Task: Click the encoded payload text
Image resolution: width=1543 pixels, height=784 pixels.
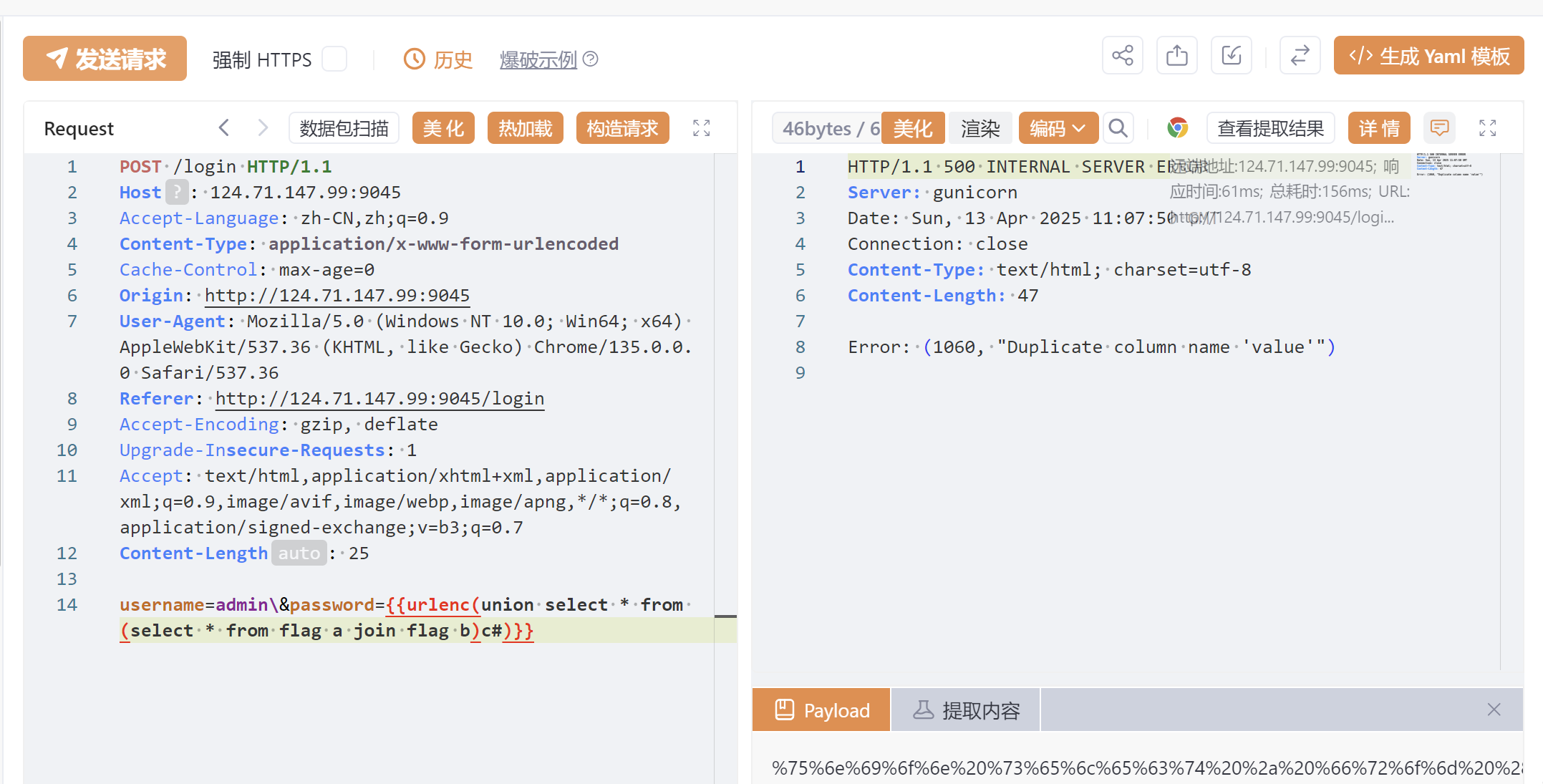Action: click(x=1147, y=768)
